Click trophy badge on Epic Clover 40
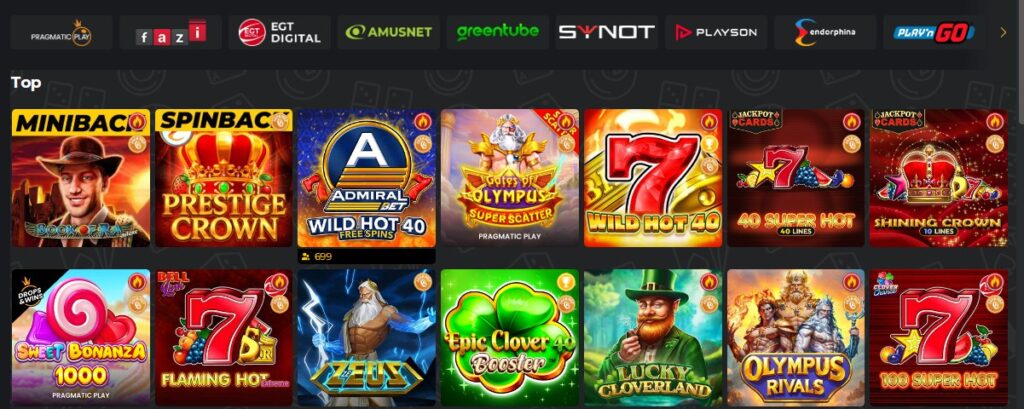Image resolution: width=1024 pixels, height=409 pixels. coord(566,282)
